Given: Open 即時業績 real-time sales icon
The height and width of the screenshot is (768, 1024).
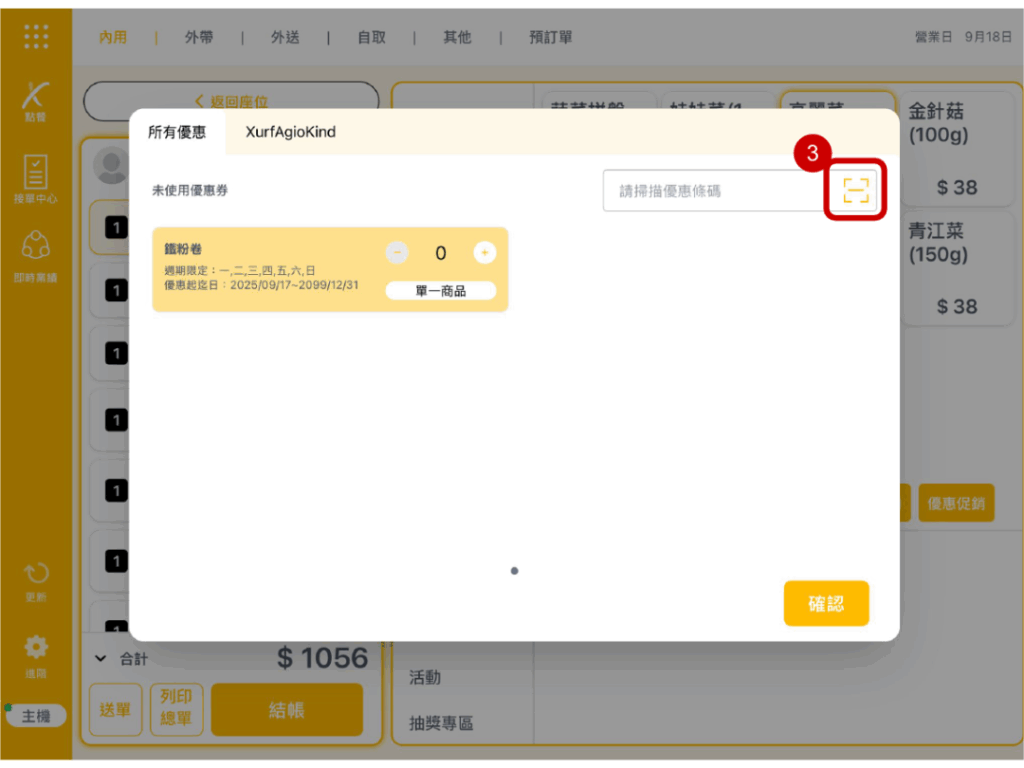Looking at the screenshot, I should click(x=36, y=256).
